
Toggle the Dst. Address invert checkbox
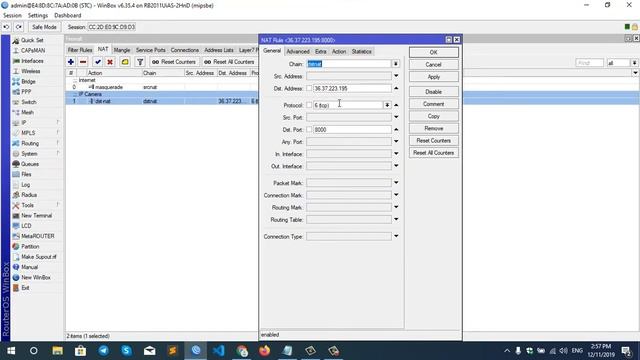[309, 89]
